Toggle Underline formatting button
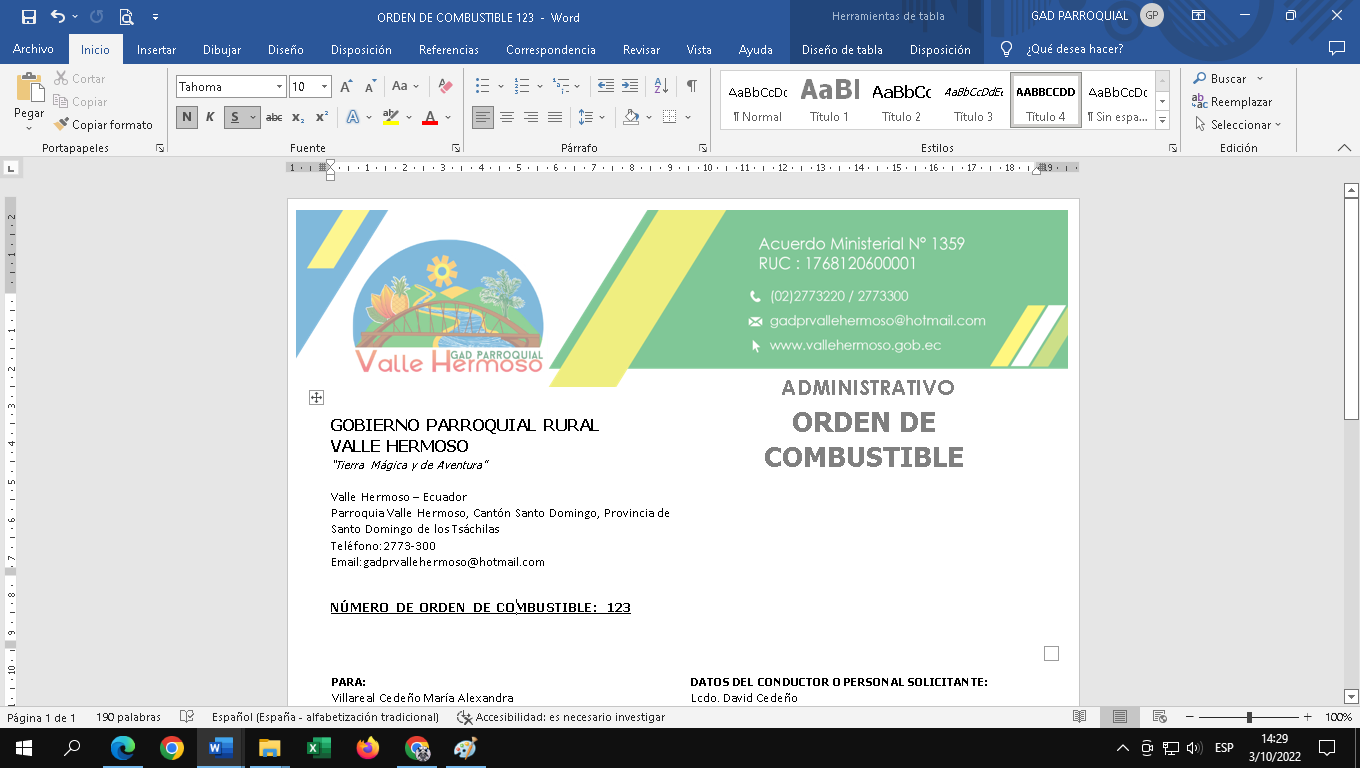Viewport: 1360px width, 768px height. 235,117
